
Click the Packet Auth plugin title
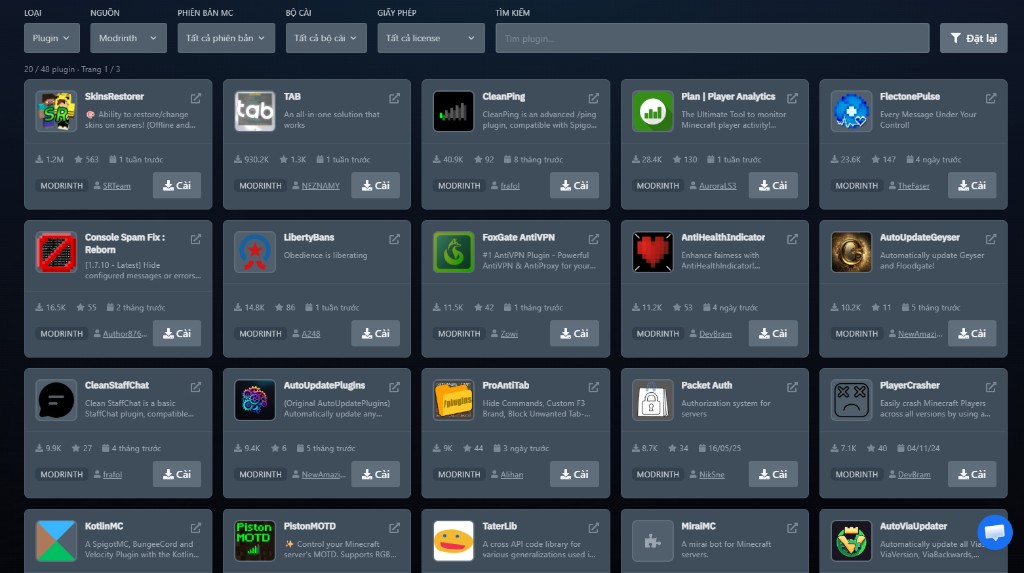[x=707, y=385]
